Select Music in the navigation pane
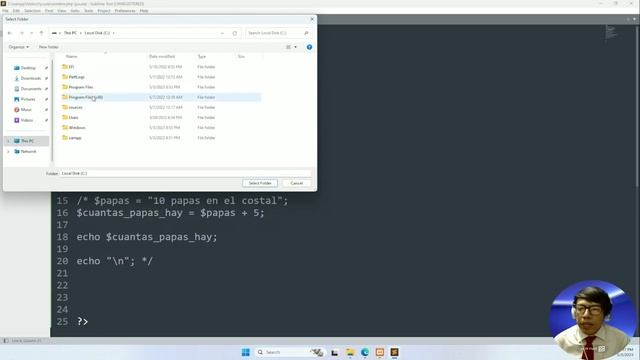This screenshot has height=360, width=640. click(x=26, y=110)
